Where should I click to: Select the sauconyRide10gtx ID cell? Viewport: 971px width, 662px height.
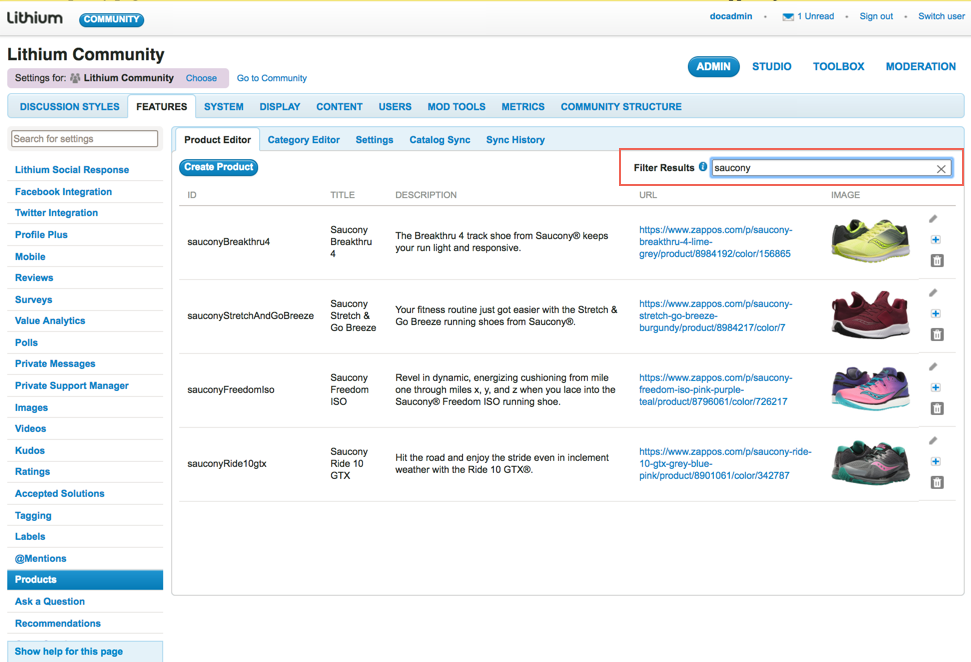pyautogui.click(x=227, y=464)
